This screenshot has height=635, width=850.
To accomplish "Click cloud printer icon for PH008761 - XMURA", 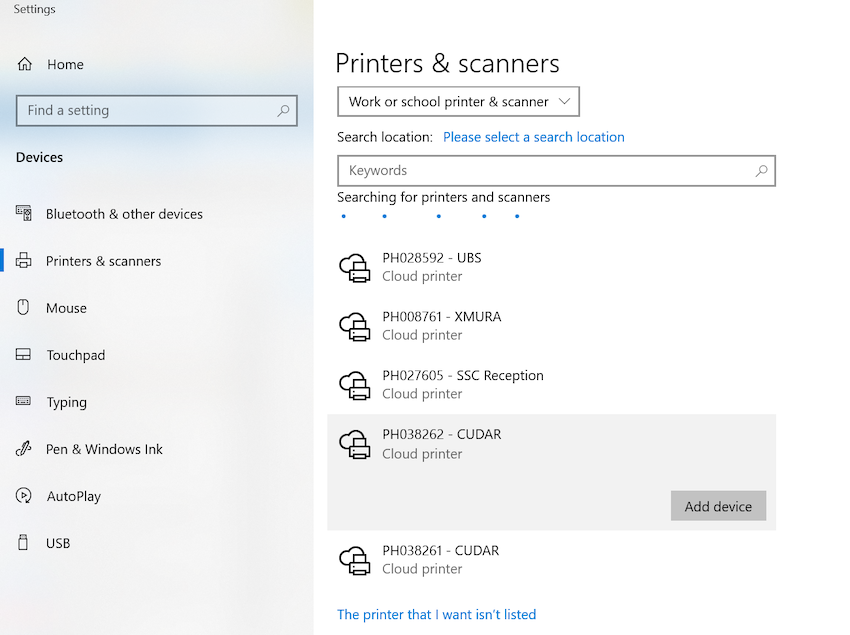I will 355,326.
